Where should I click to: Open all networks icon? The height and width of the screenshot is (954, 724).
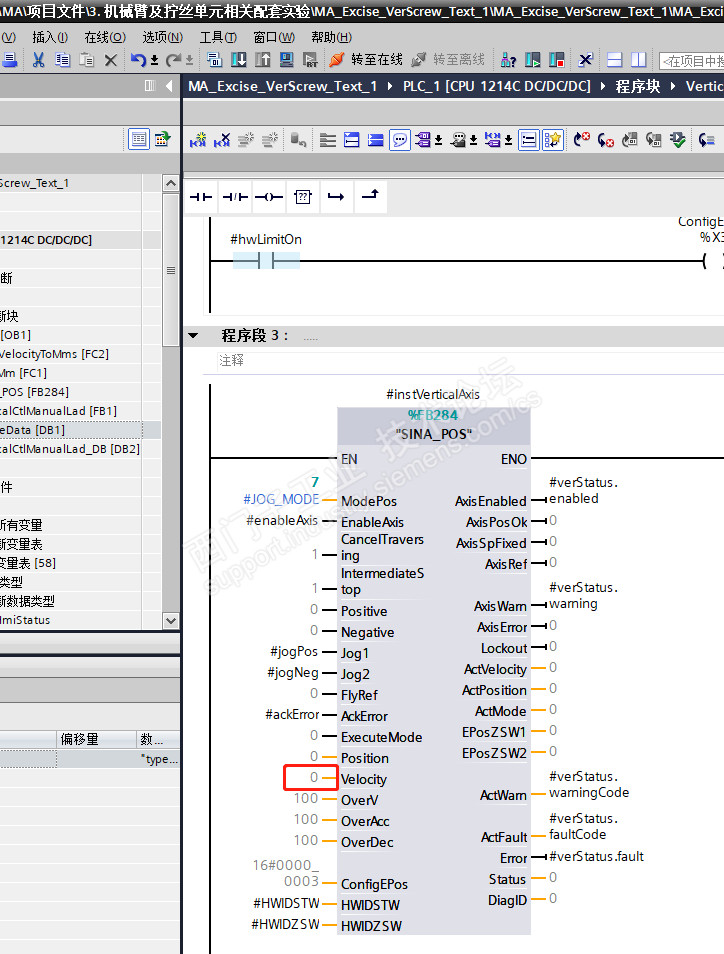pyautogui.click(x=352, y=140)
